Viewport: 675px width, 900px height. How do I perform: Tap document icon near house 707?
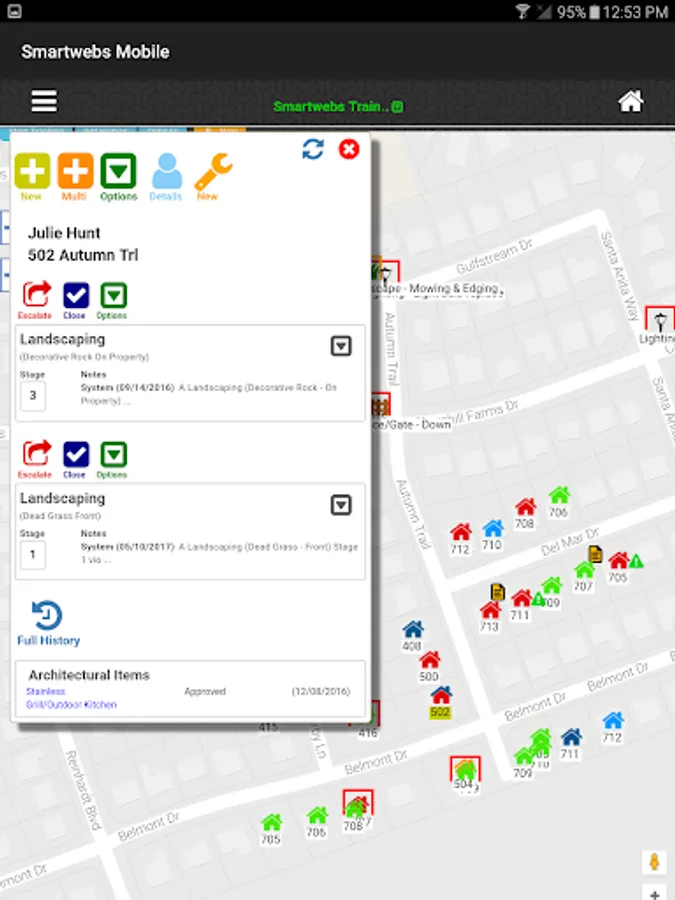596,554
